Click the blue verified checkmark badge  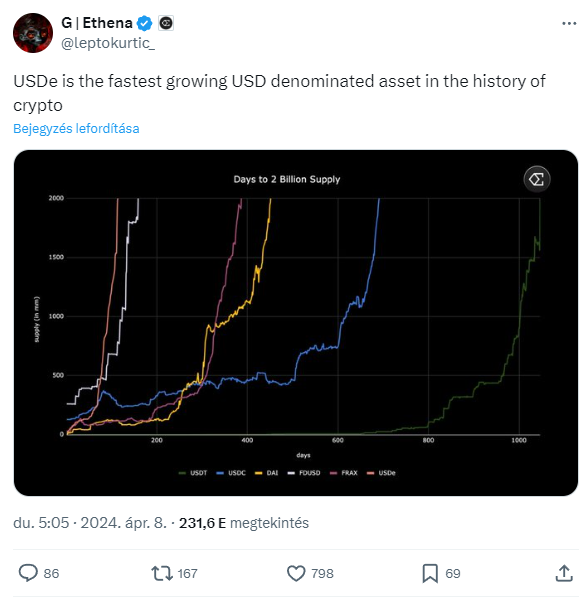click(145, 23)
